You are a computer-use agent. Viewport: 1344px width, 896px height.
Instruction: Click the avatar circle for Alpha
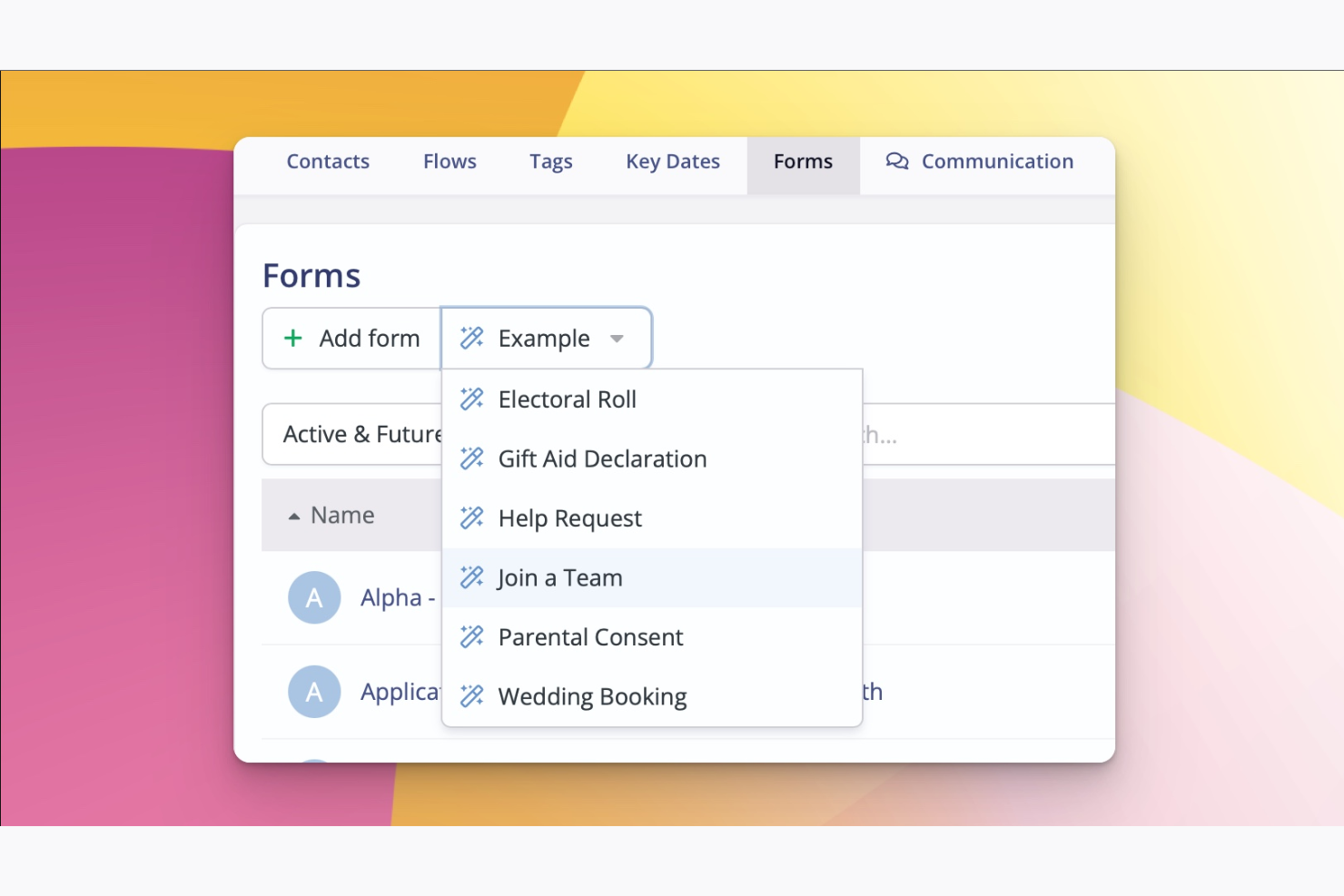point(314,597)
